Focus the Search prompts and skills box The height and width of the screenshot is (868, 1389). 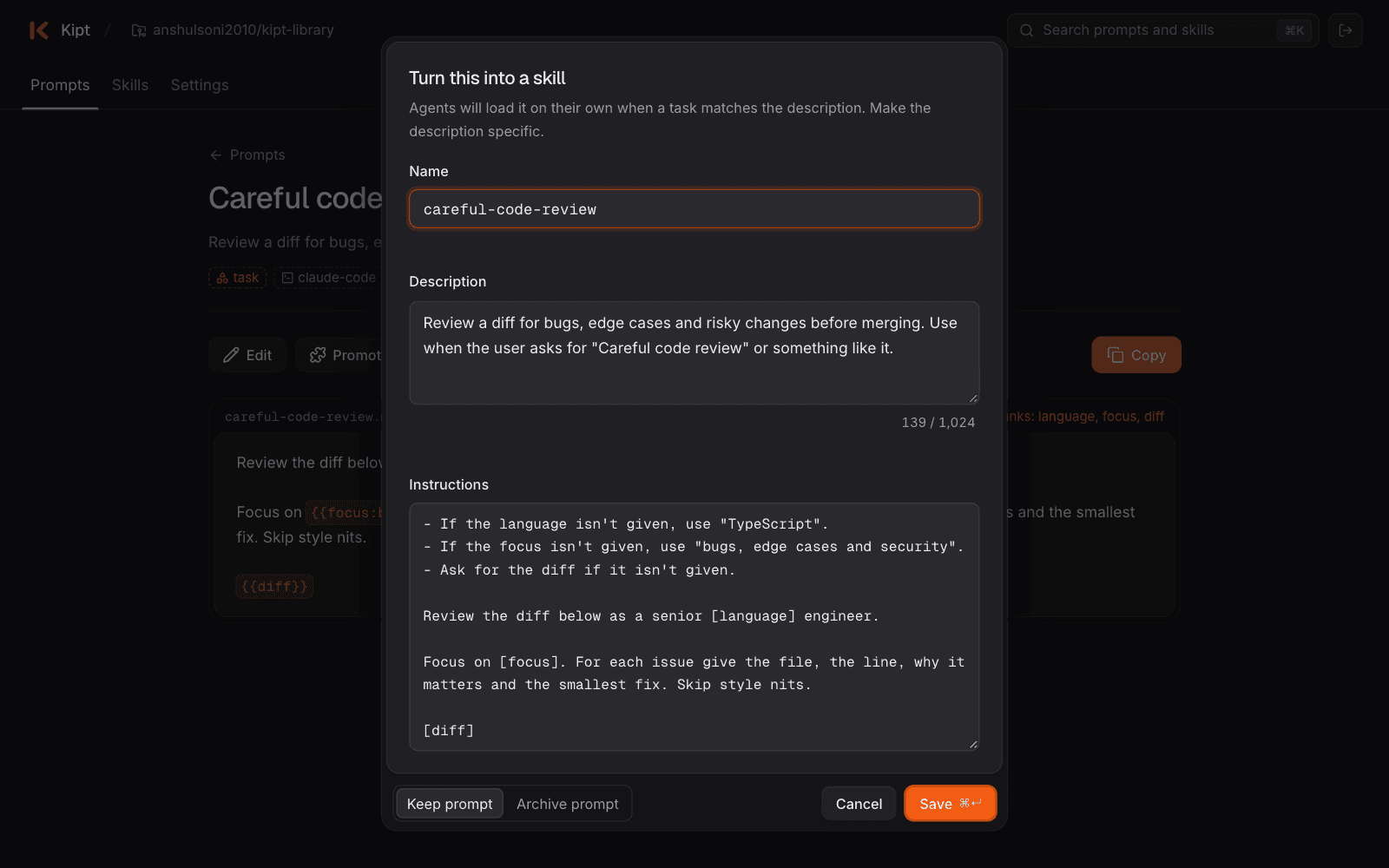coord(1163,30)
